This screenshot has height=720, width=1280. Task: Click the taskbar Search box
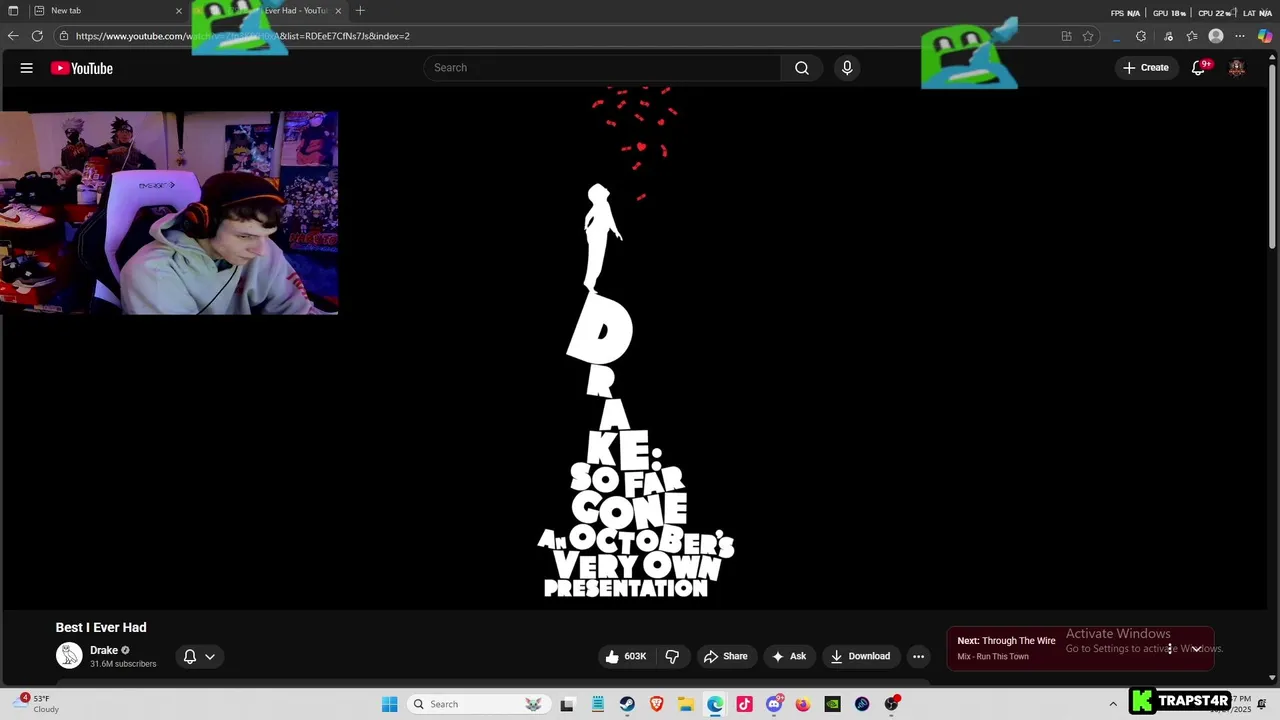point(479,704)
